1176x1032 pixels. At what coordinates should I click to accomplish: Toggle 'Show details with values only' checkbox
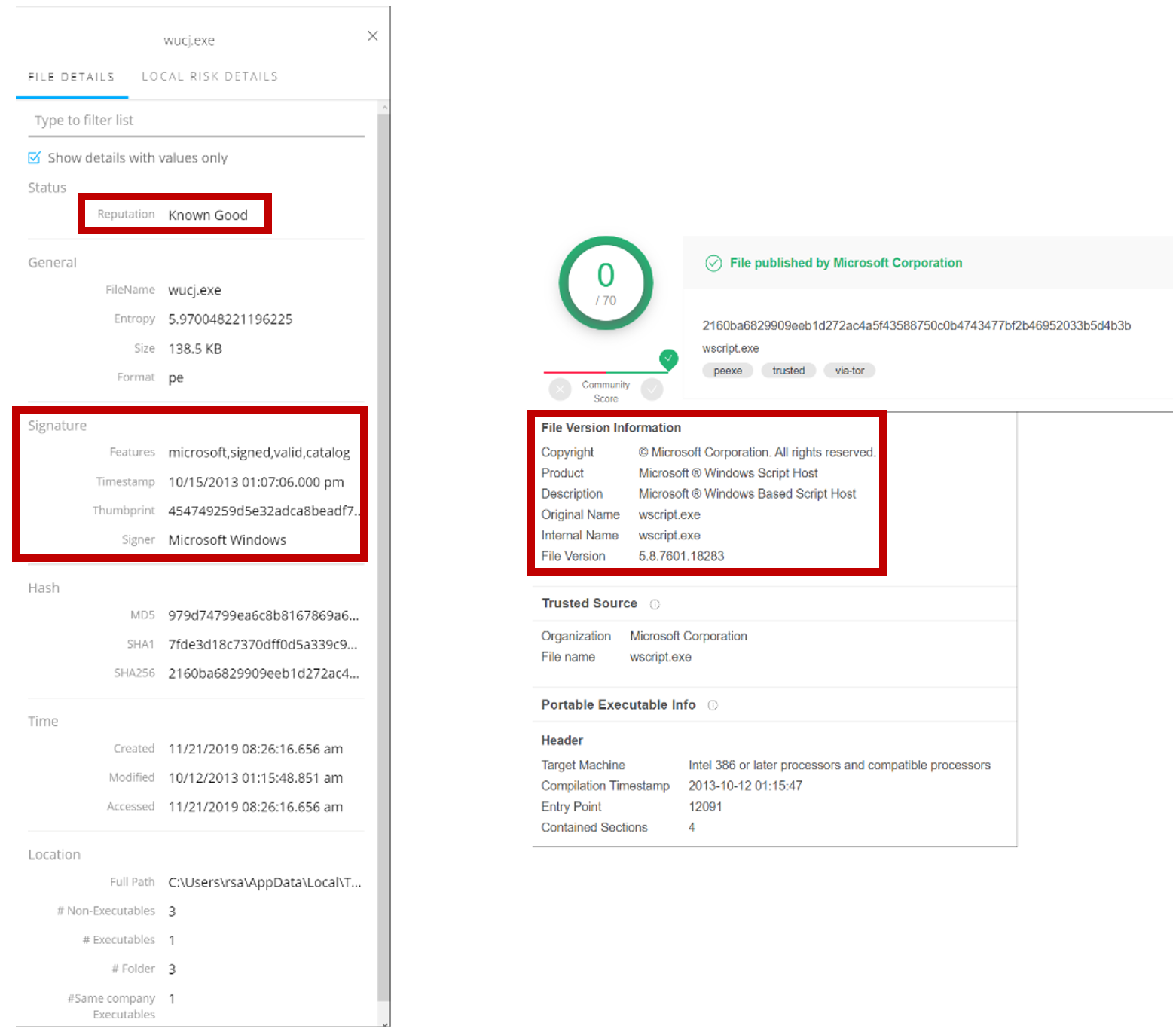click(x=34, y=157)
